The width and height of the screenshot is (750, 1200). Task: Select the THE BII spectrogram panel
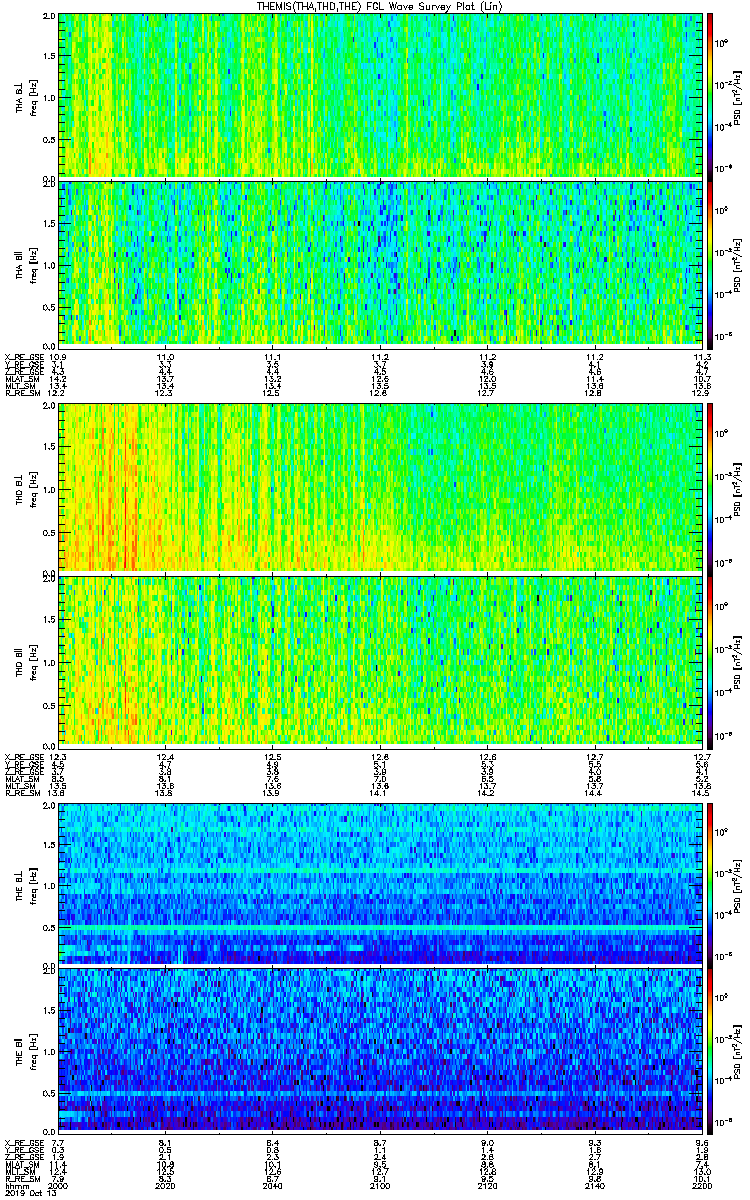pos(380,1050)
